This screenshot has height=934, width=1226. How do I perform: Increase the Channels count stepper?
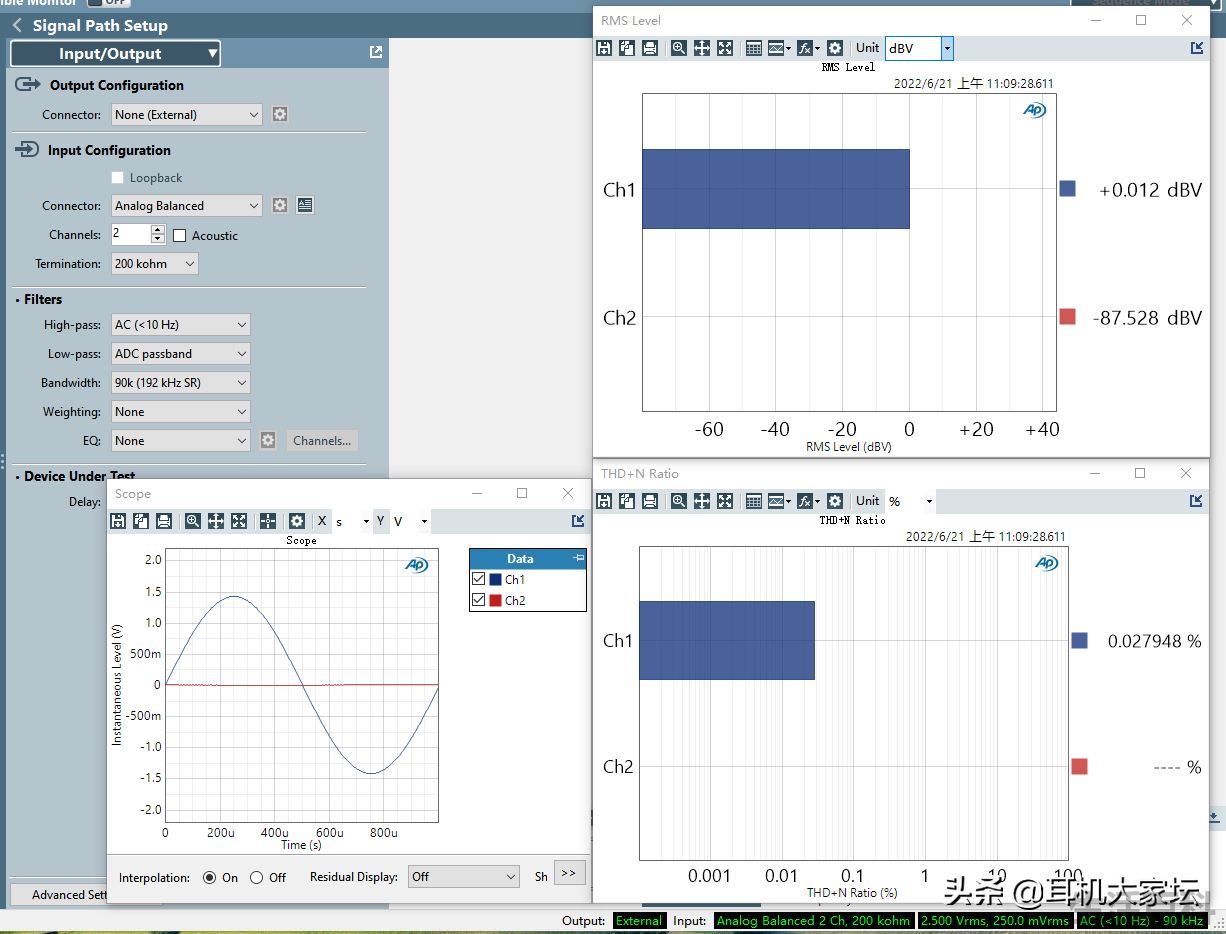(158, 230)
